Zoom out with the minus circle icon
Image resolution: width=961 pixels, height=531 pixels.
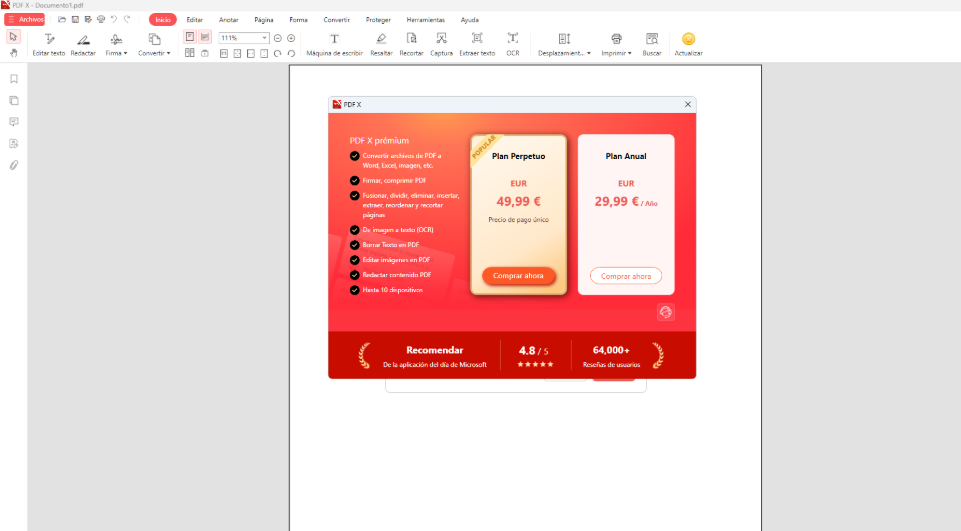coord(278,38)
